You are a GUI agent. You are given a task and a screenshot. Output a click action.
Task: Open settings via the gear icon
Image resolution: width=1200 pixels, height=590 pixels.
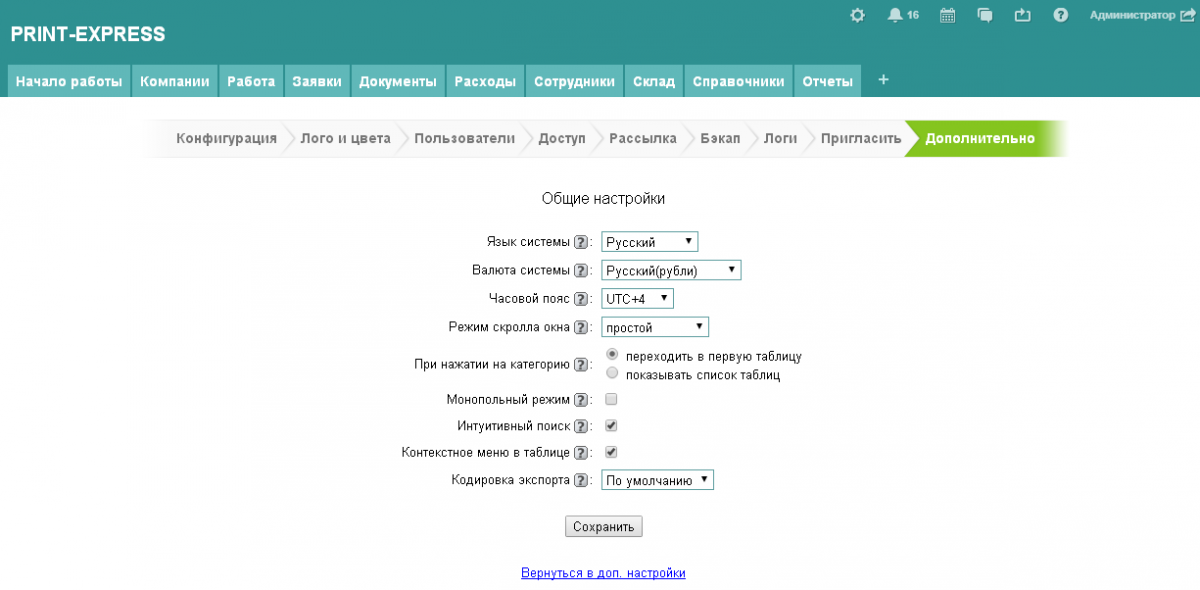coord(857,15)
